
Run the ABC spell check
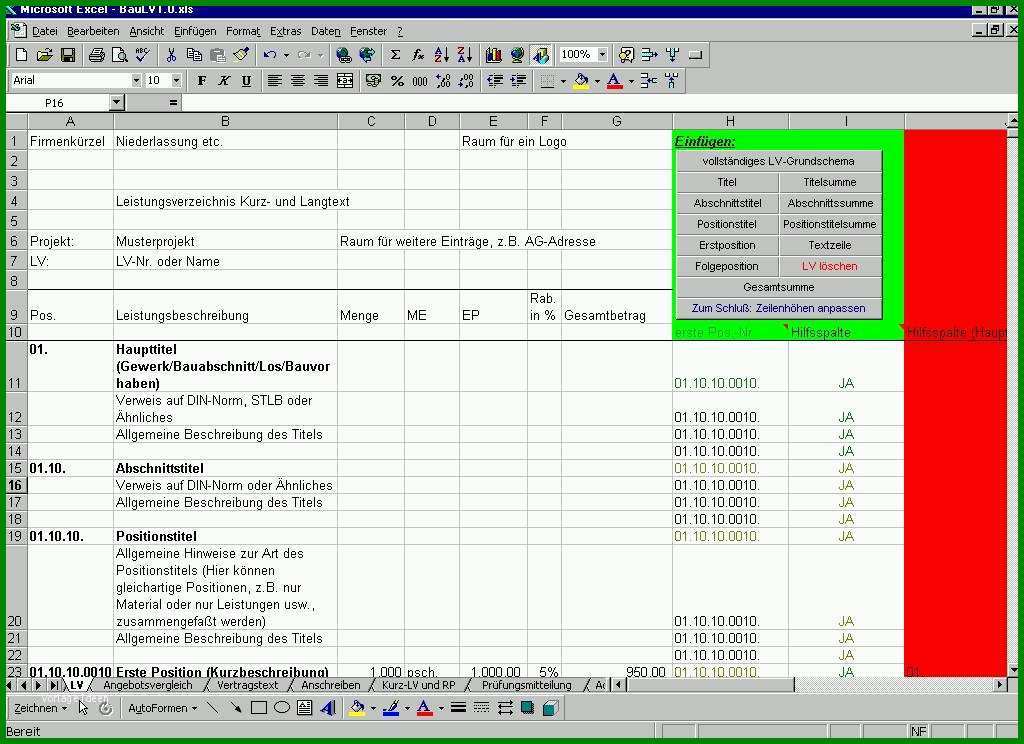(142, 55)
